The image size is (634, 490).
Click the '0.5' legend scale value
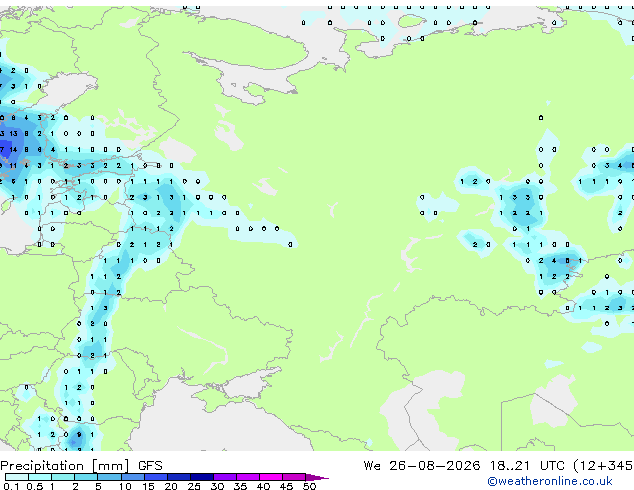coord(35,486)
